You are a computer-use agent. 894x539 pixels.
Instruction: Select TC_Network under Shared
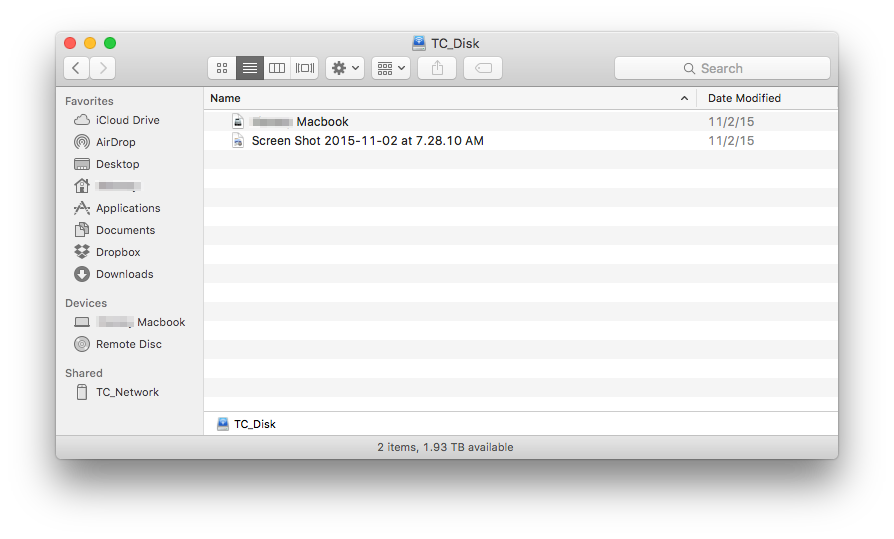click(117, 392)
